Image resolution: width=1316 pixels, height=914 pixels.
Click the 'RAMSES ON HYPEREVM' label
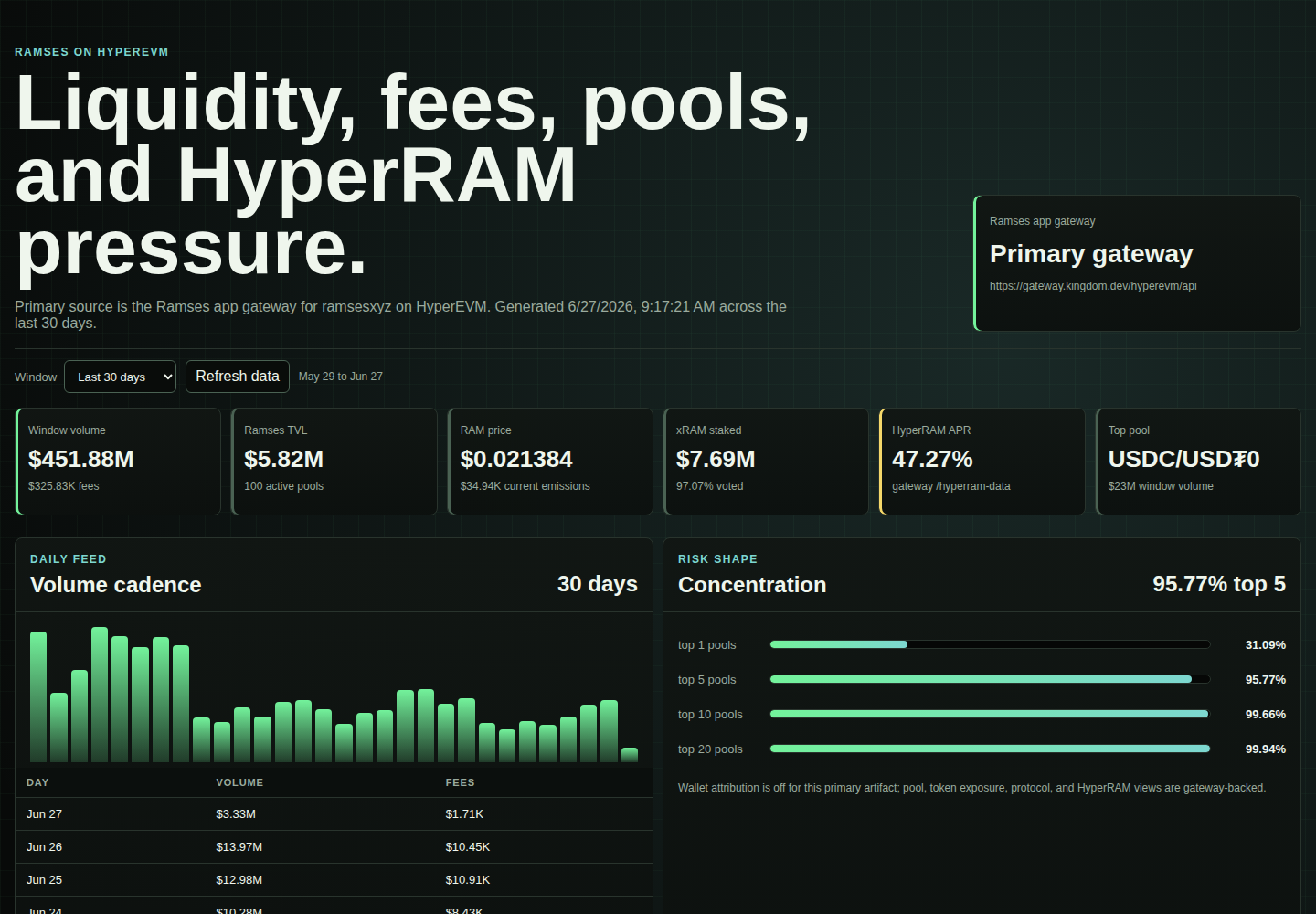pos(91,52)
